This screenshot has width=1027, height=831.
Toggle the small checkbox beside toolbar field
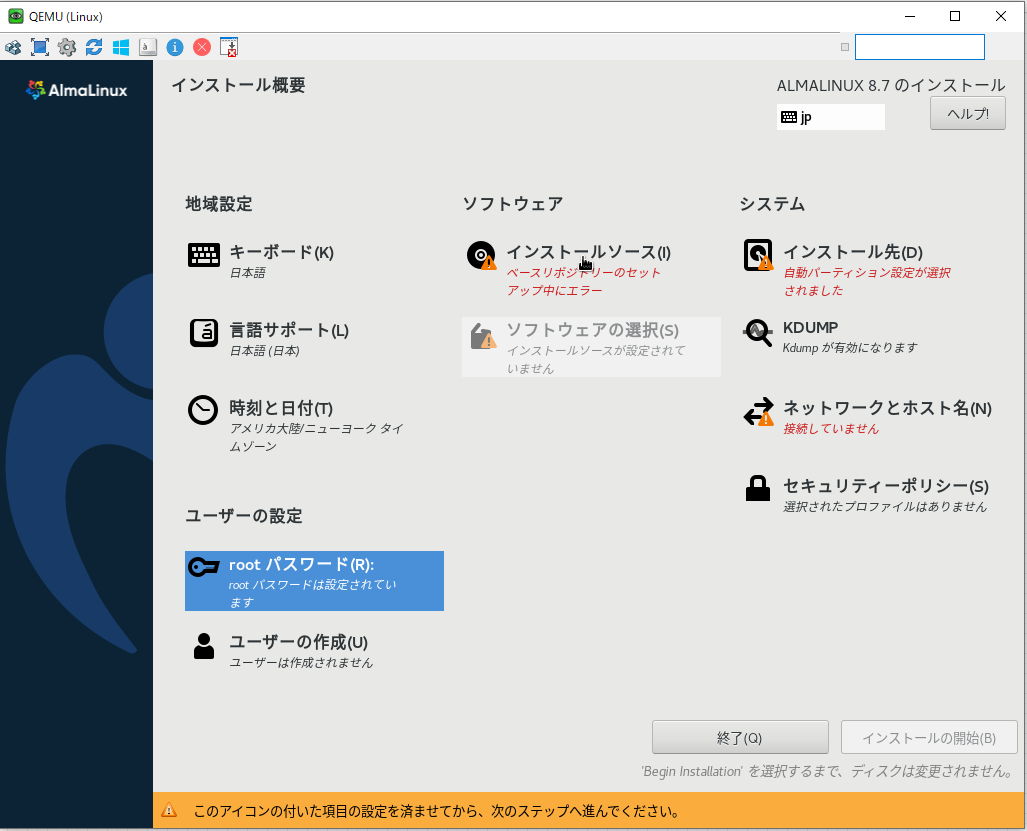(x=845, y=47)
